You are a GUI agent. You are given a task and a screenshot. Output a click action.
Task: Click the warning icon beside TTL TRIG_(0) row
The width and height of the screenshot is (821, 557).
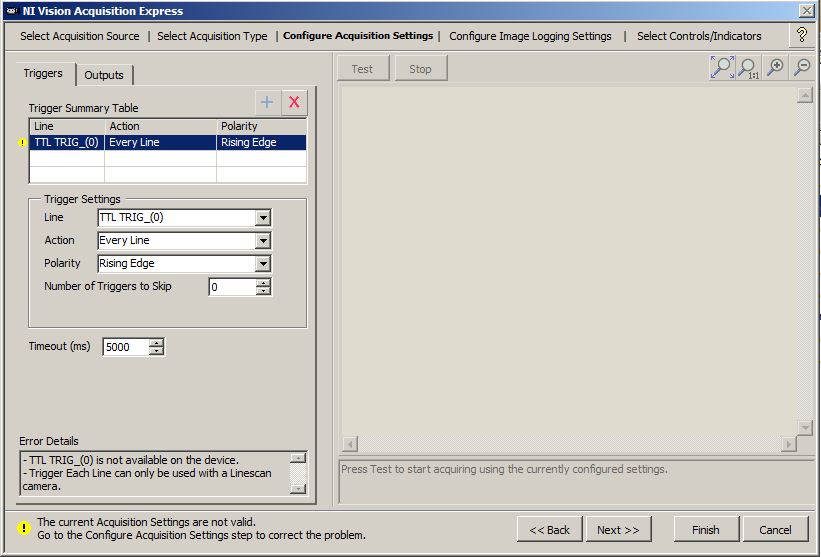[23, 142]
